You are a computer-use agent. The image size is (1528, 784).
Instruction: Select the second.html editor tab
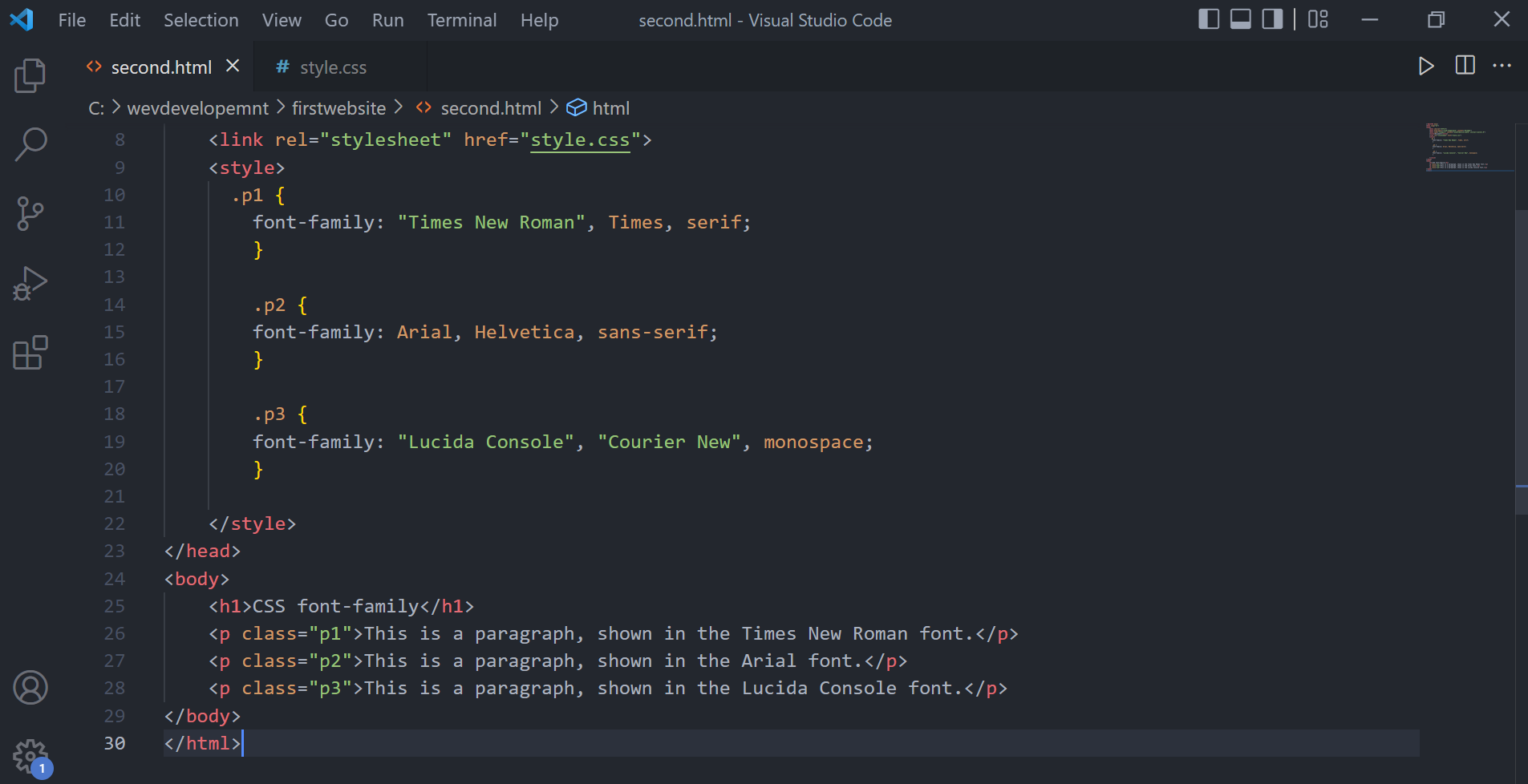point(161,67)
